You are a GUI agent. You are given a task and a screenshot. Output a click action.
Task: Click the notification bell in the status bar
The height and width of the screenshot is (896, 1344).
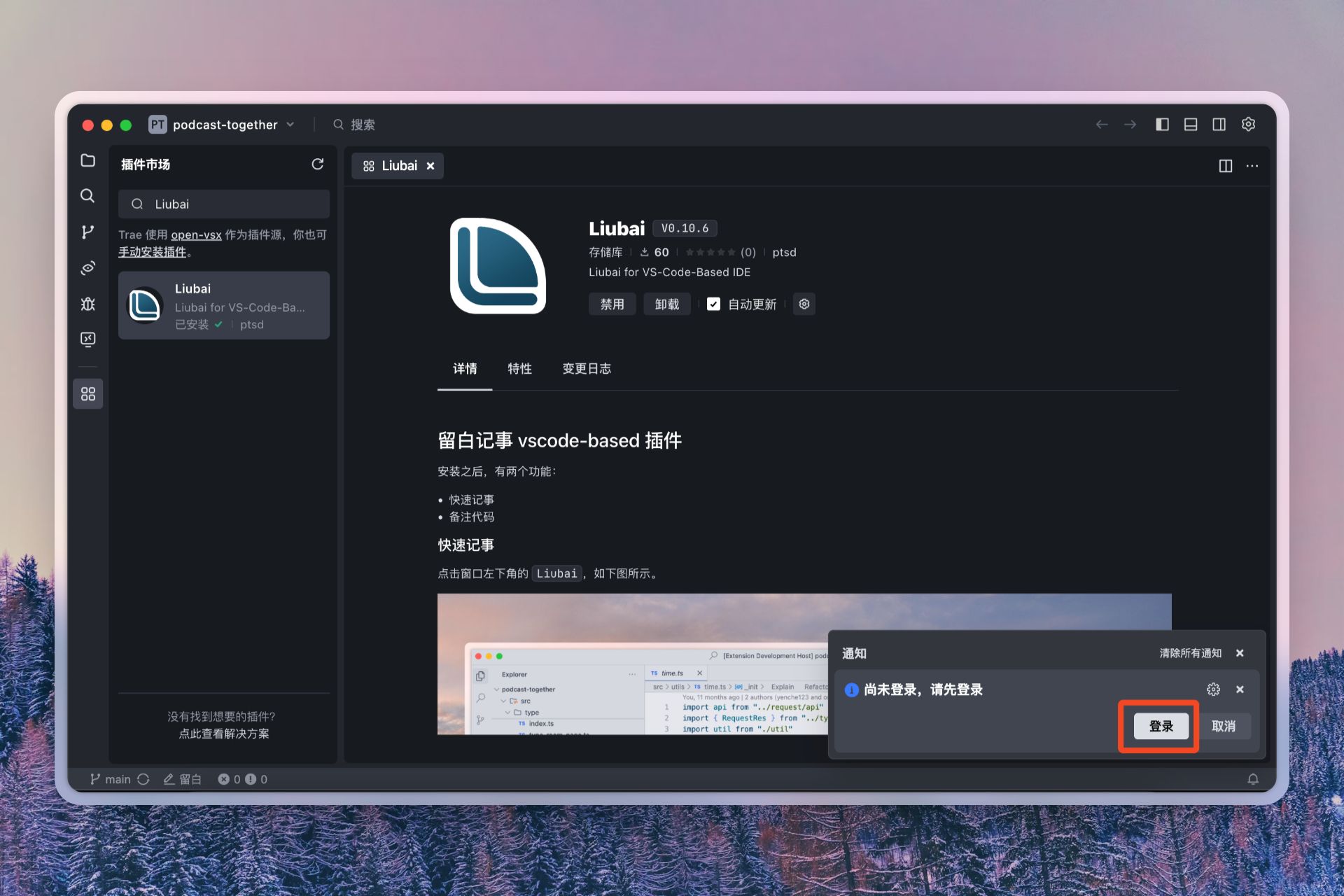pyautogui.click(x=1253, y=778)
